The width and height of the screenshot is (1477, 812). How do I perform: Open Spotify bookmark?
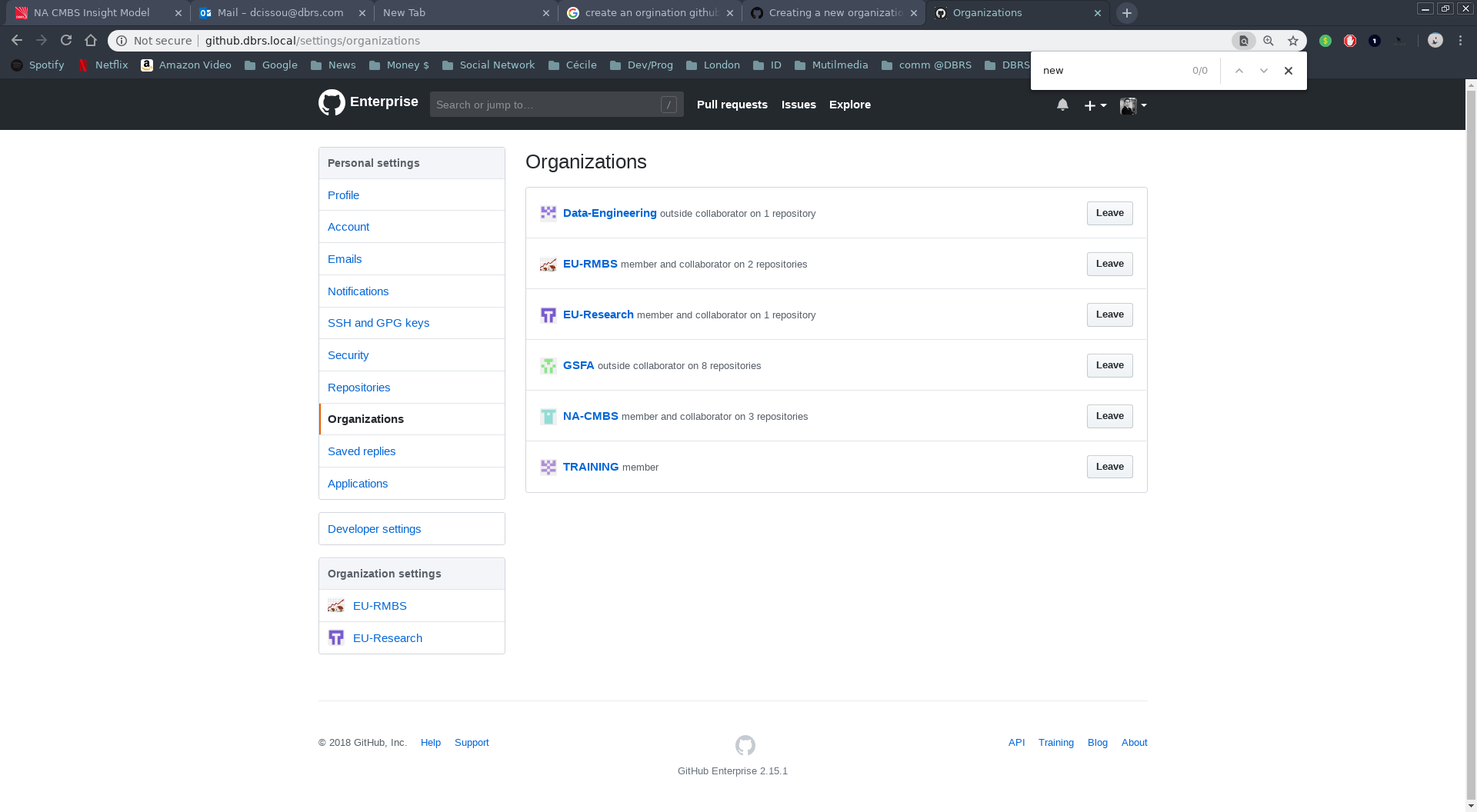tap(38, 65)
